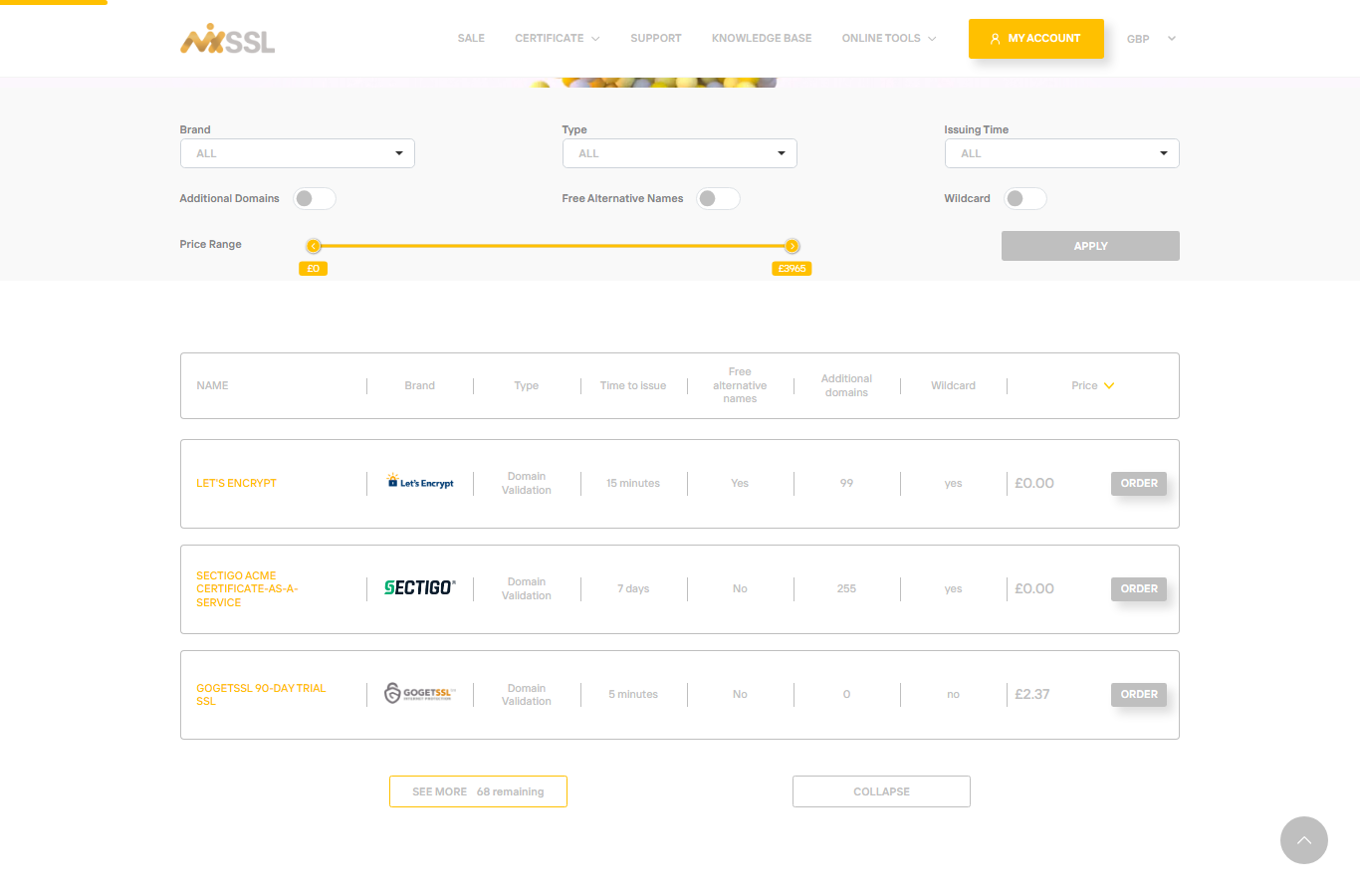Click the maximum price slider handle

[793, 246]
